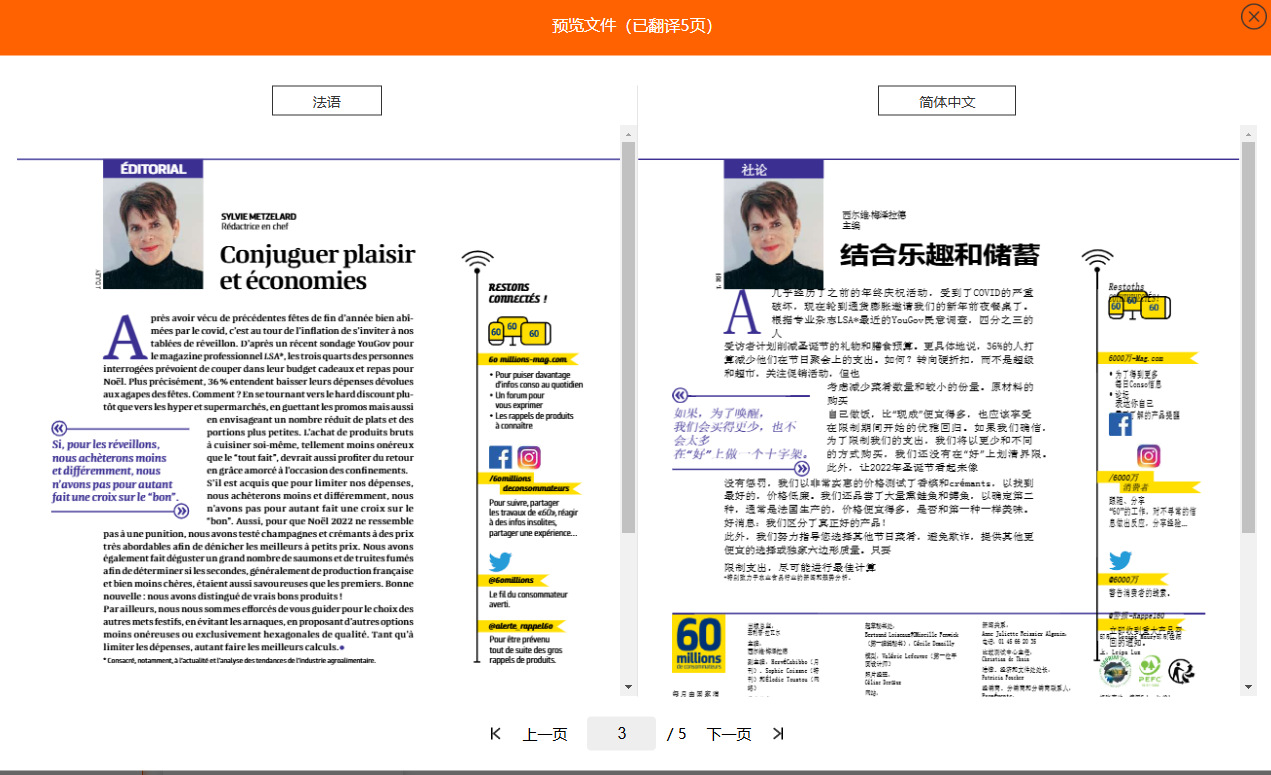Click the Chinese pane vertical scrollbar thumb

1248,337
